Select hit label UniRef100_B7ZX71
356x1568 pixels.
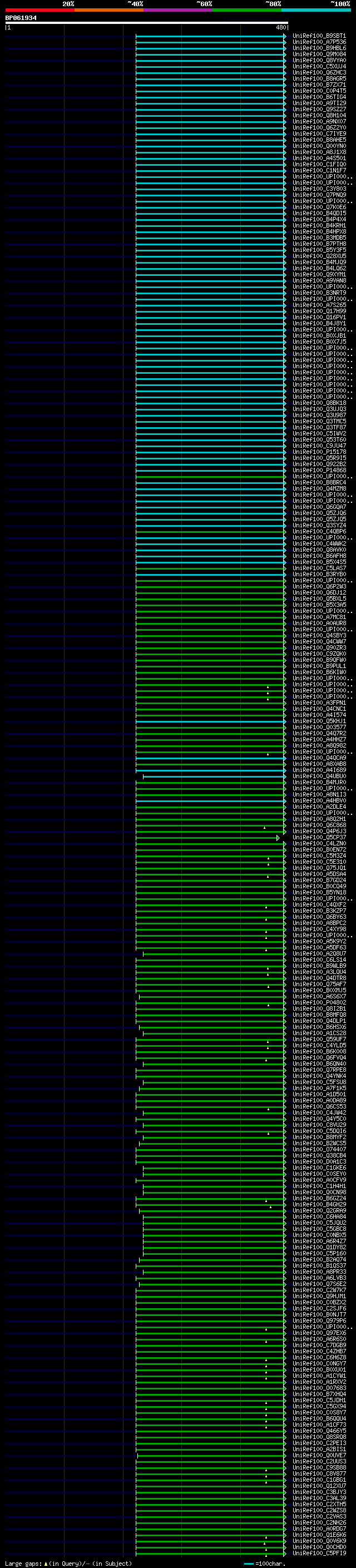coord(319,85)
